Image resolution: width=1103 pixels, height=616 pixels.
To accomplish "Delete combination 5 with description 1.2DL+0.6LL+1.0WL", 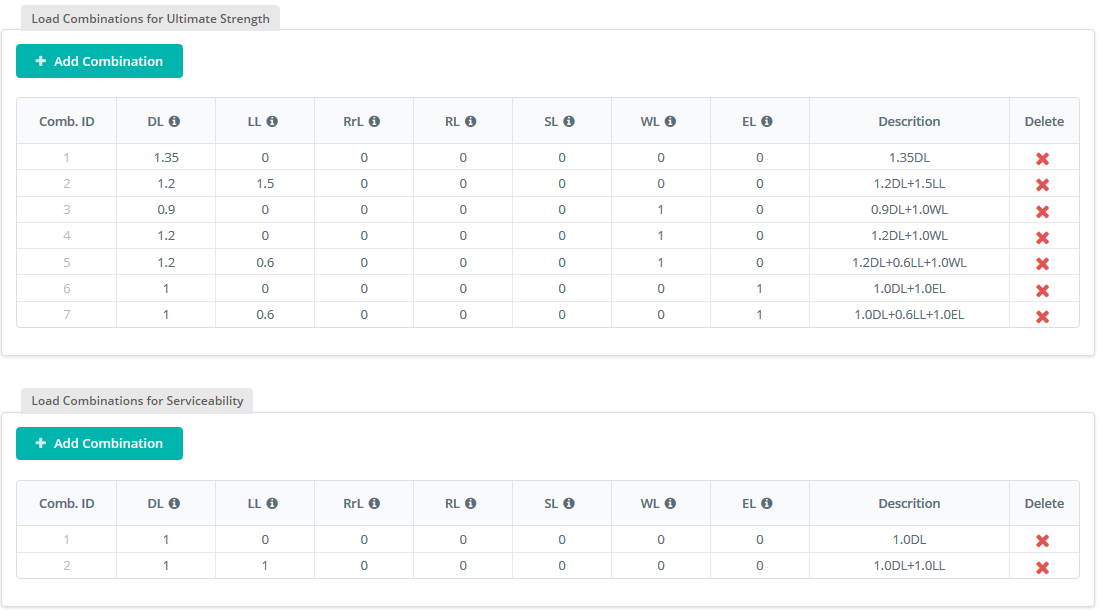I will 1043,262.
